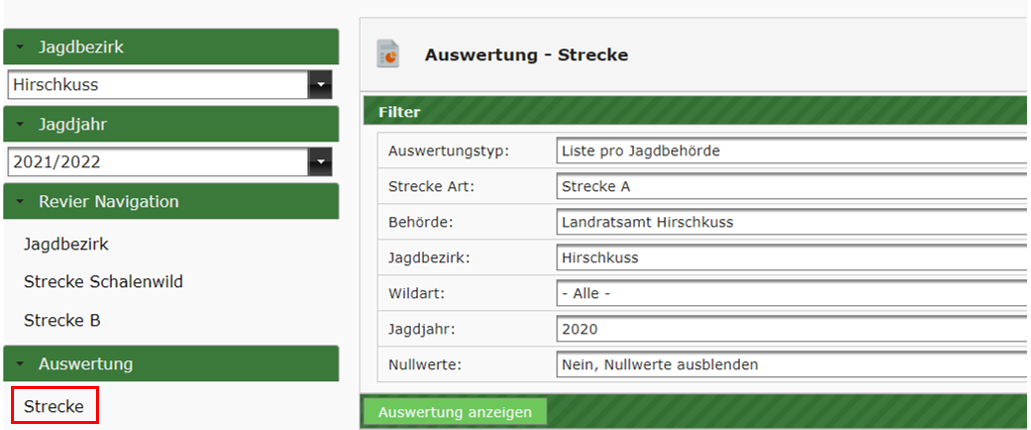The height and width of the screenshot is (430, 1031).
Task: Change the Jagdjahr filter value 2020
Action: pos(791,329)
